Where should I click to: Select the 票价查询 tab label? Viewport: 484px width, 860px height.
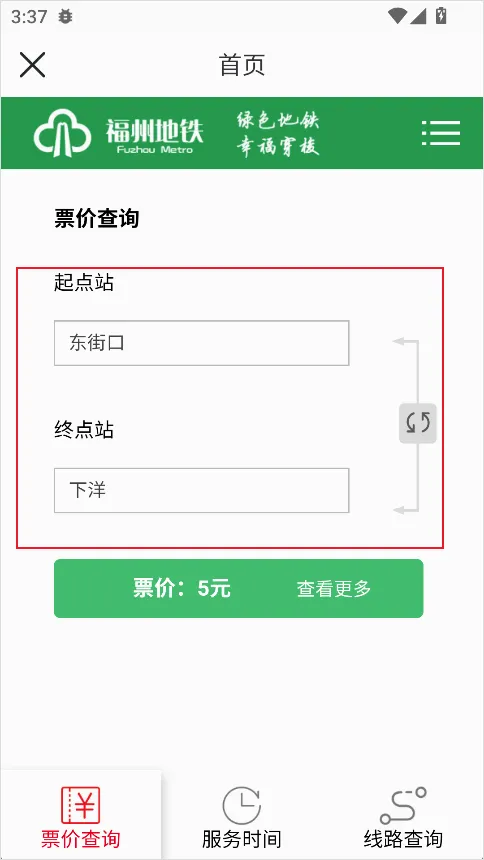point(81,839)
